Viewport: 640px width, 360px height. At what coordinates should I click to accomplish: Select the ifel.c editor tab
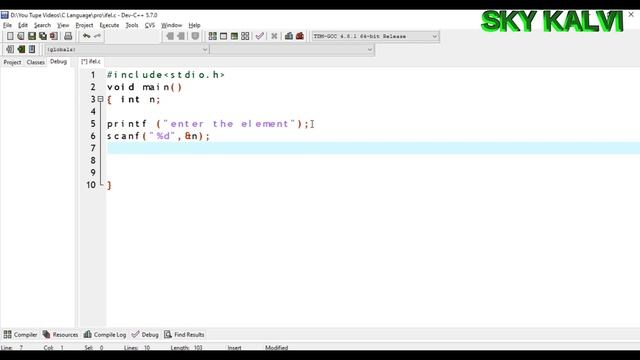91,62
